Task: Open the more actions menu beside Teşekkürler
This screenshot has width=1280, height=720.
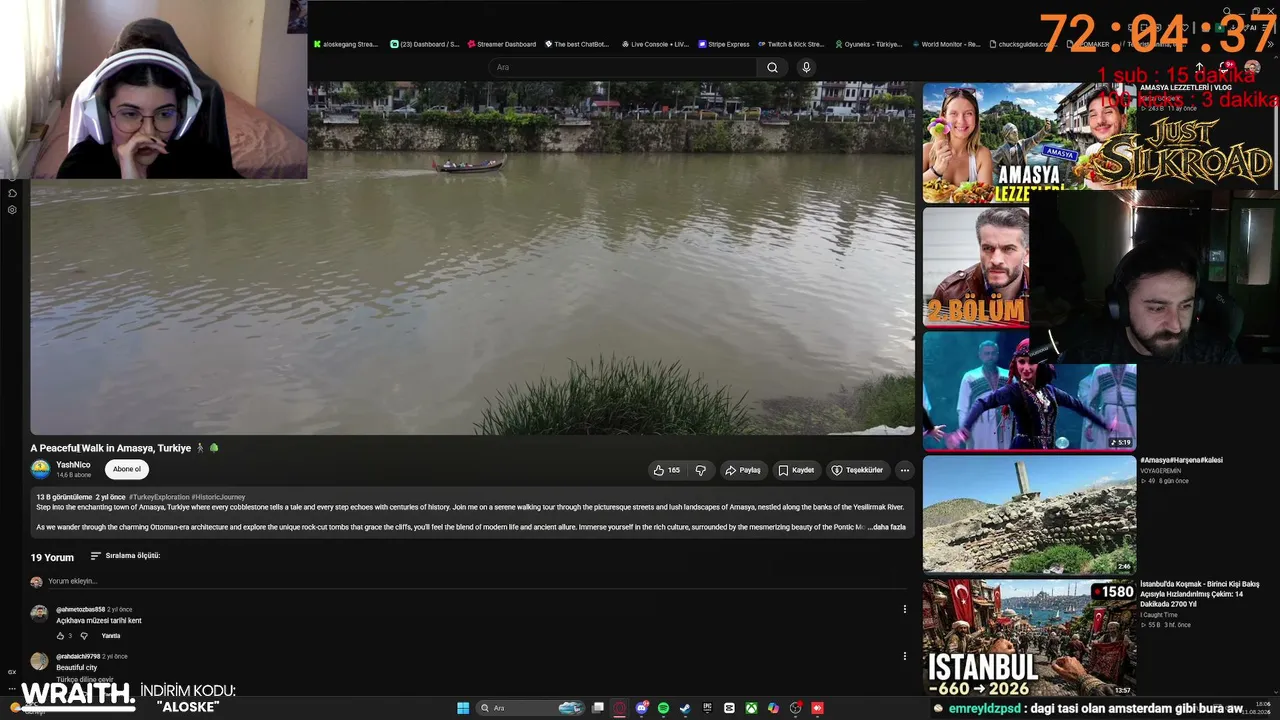Action: point(904,470)
